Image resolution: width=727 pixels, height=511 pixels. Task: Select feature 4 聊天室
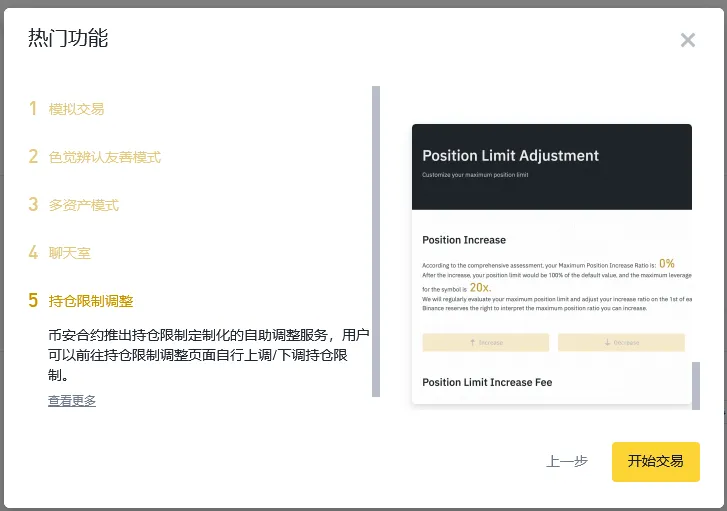tap(60, 253)
